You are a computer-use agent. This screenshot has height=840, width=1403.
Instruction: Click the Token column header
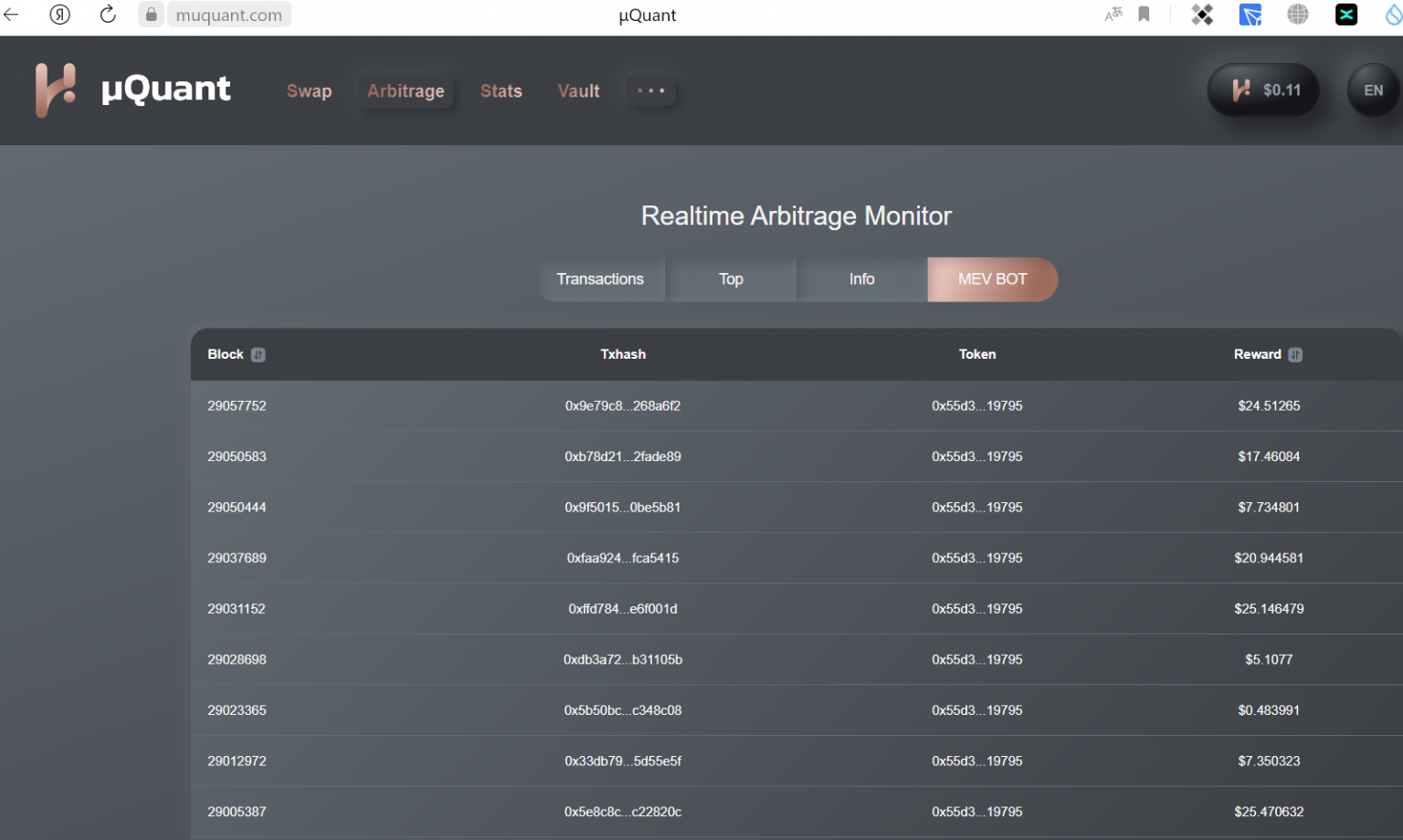(x=977, y=354)
